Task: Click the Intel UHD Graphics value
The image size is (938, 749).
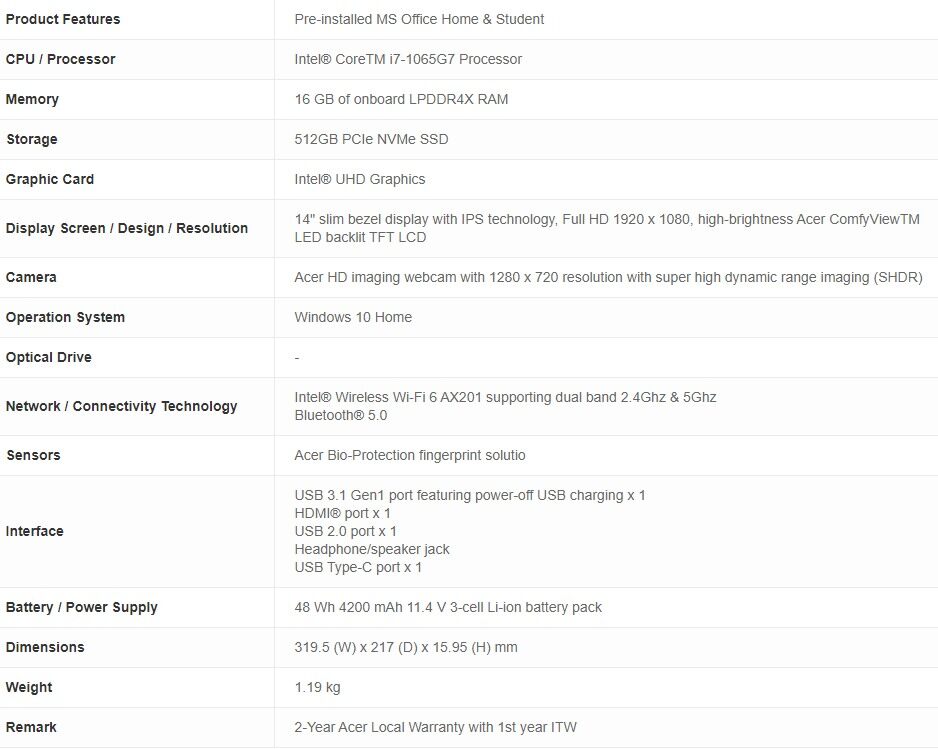Action: click(360, 179)
